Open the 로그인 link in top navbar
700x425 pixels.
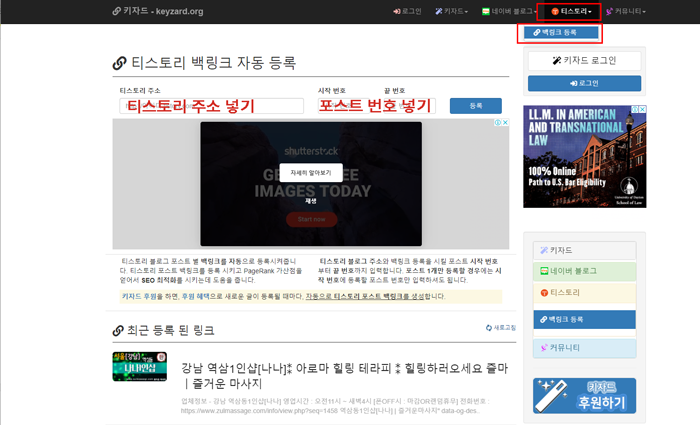[407, 11]
